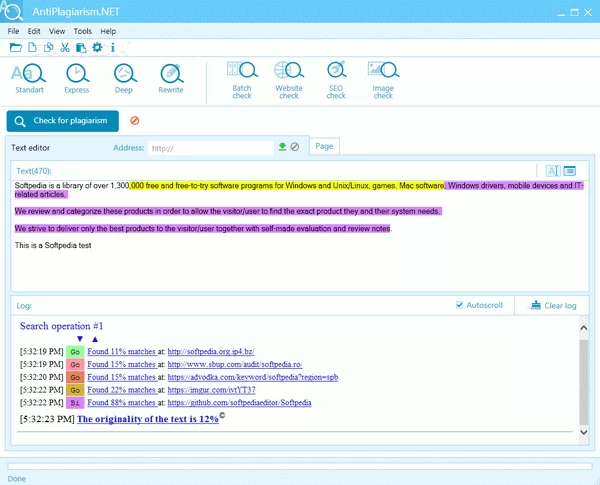The image size is (600, 485).
Task: Create new document with blank page icon
Action: click(x=33, y=47)
